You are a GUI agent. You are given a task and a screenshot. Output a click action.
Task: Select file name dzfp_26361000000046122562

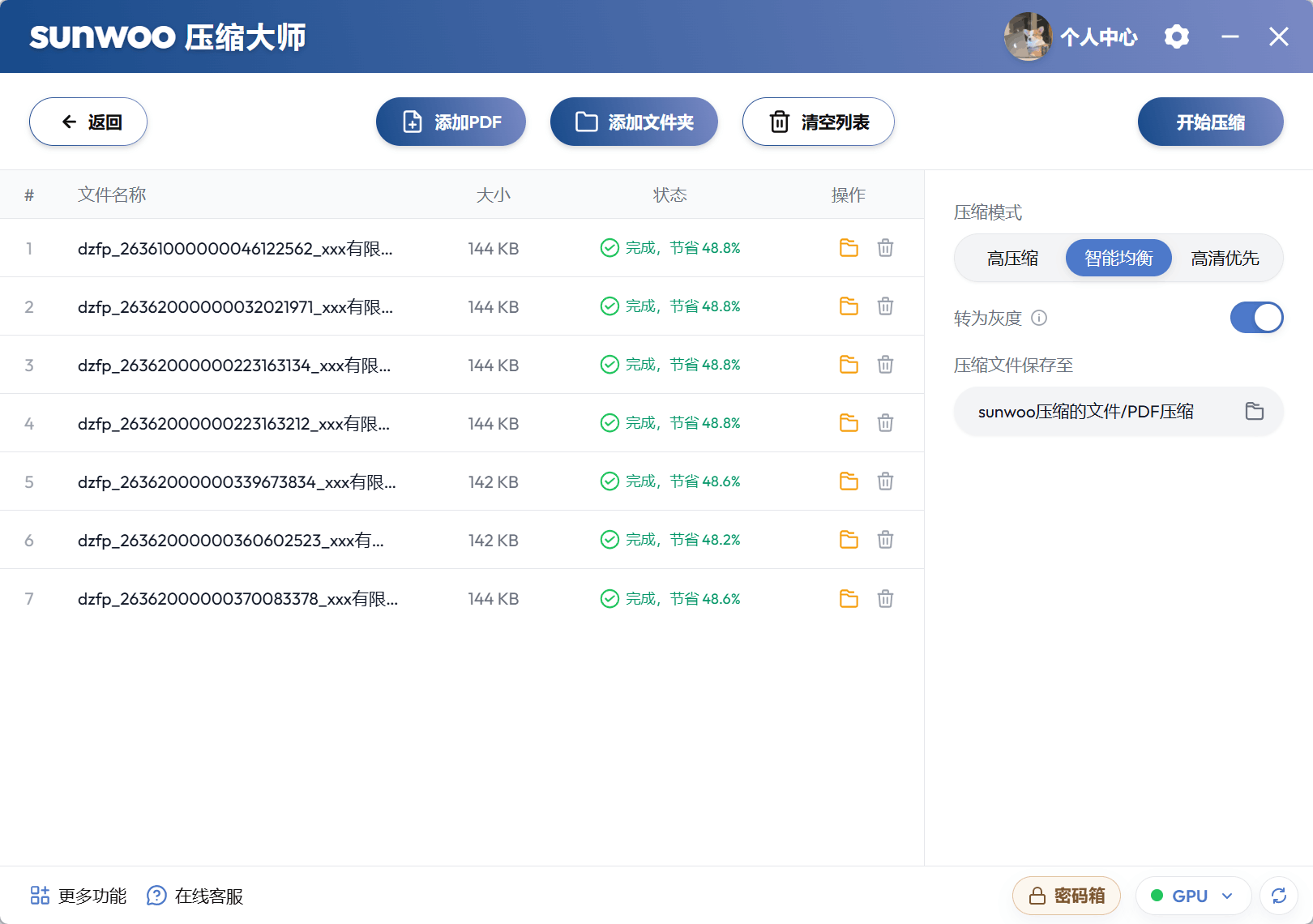(235, 249)
